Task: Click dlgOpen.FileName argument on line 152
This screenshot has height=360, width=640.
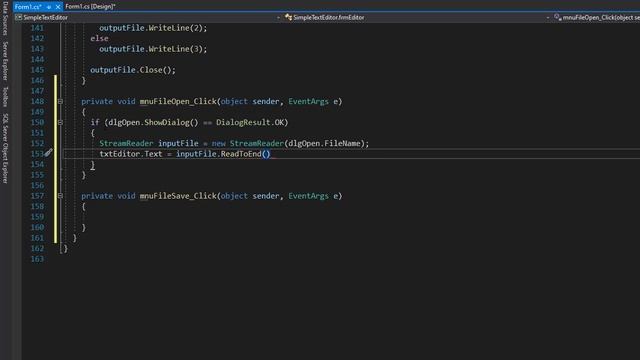Action: 324,143
